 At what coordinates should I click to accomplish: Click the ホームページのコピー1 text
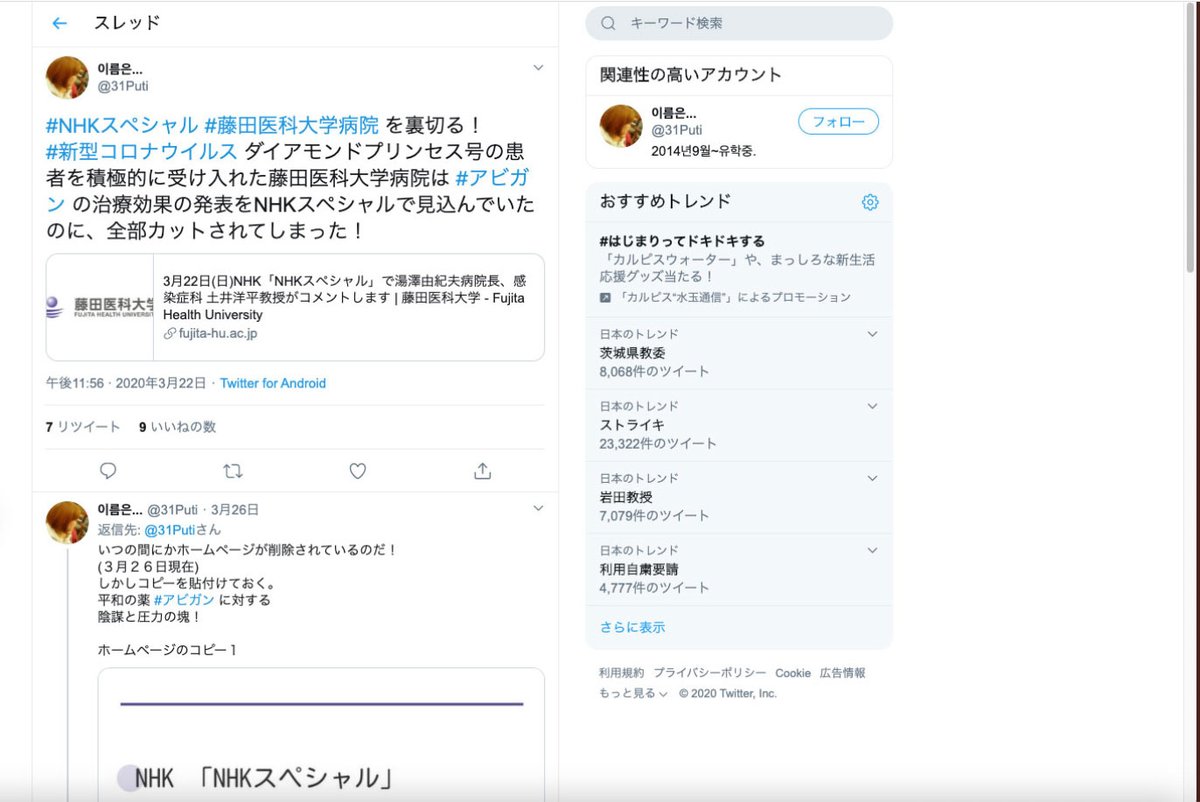point(167,650)
